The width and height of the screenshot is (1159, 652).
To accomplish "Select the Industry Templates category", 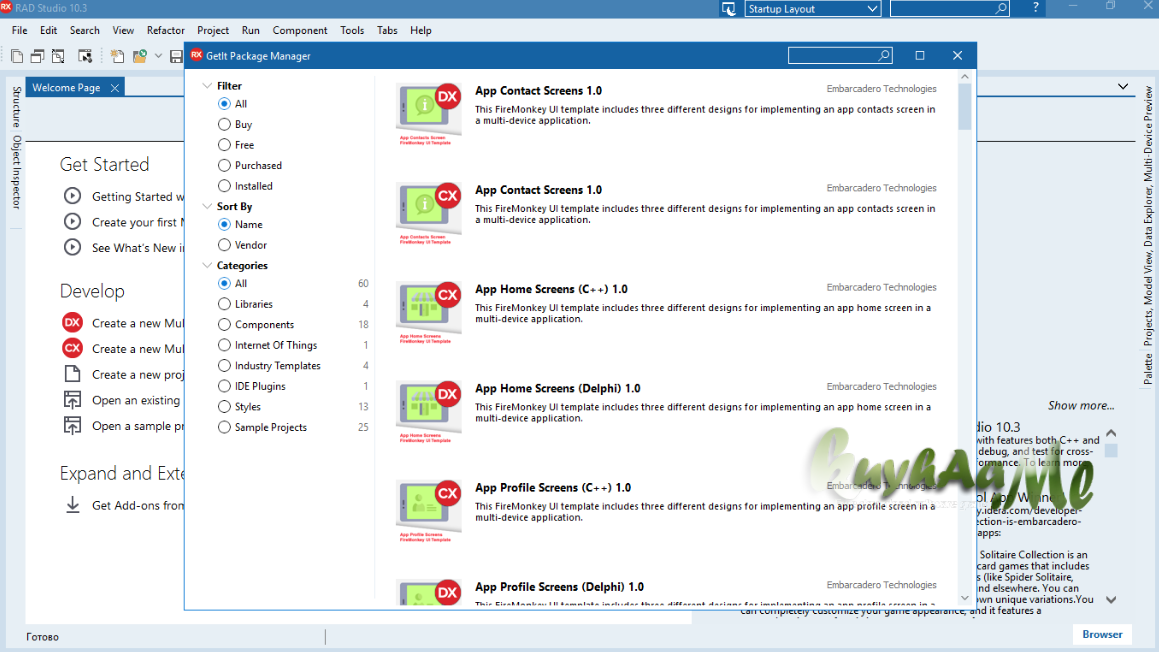I will (224, 365).
